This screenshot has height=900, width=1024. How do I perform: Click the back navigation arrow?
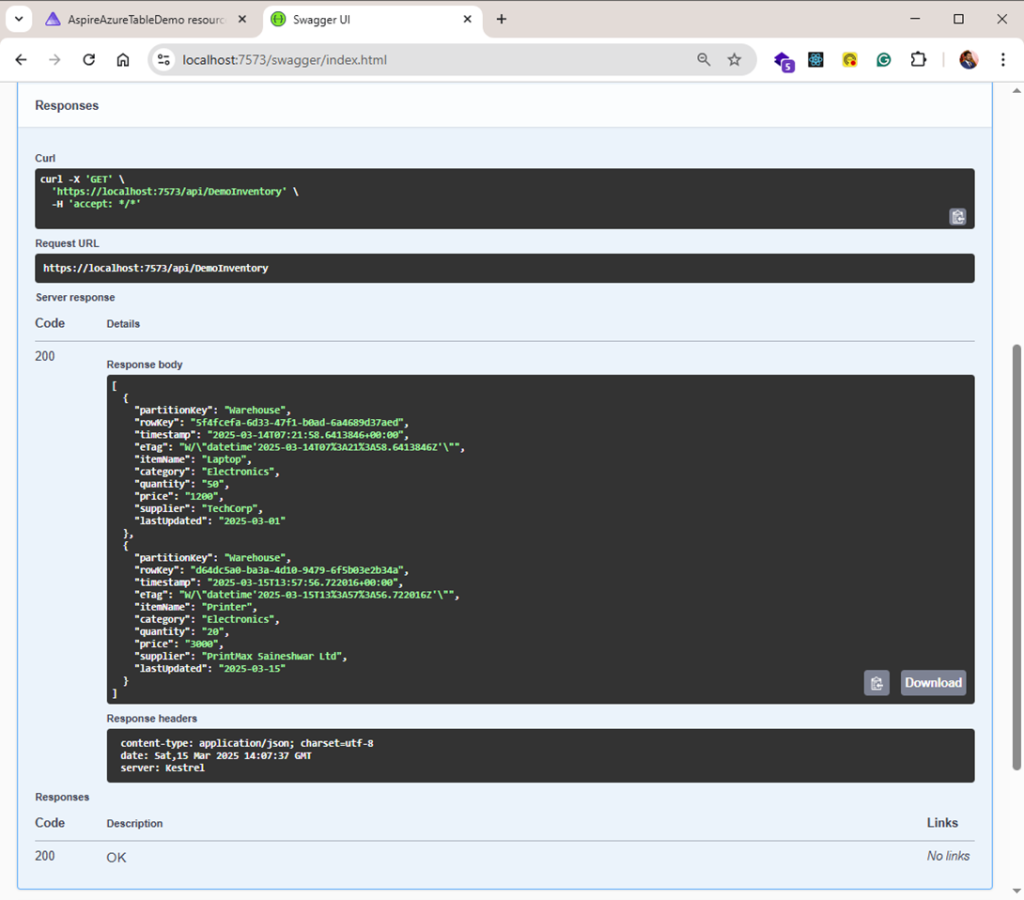pos(20,59)
